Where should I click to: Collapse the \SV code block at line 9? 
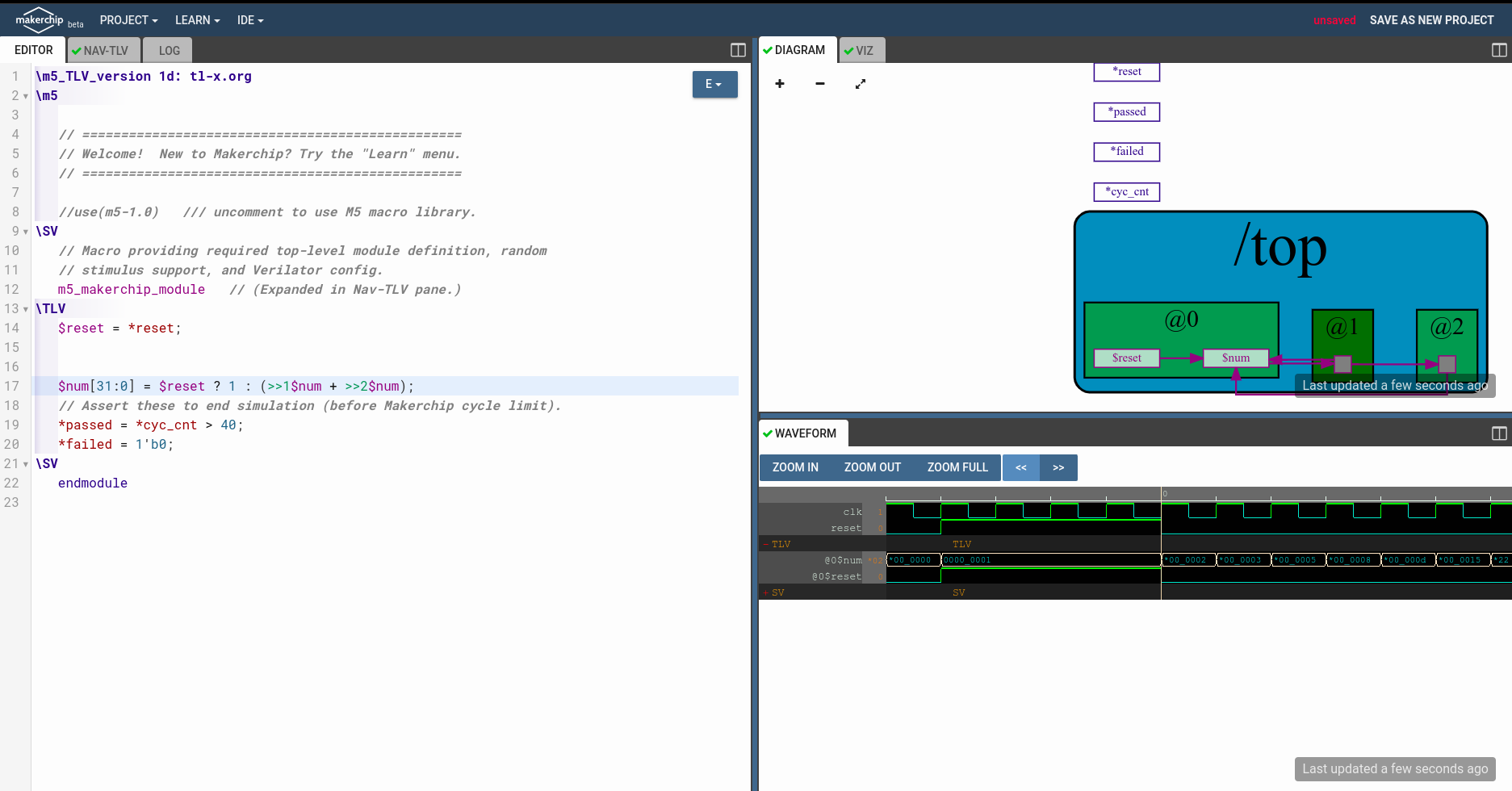(25, 232)
